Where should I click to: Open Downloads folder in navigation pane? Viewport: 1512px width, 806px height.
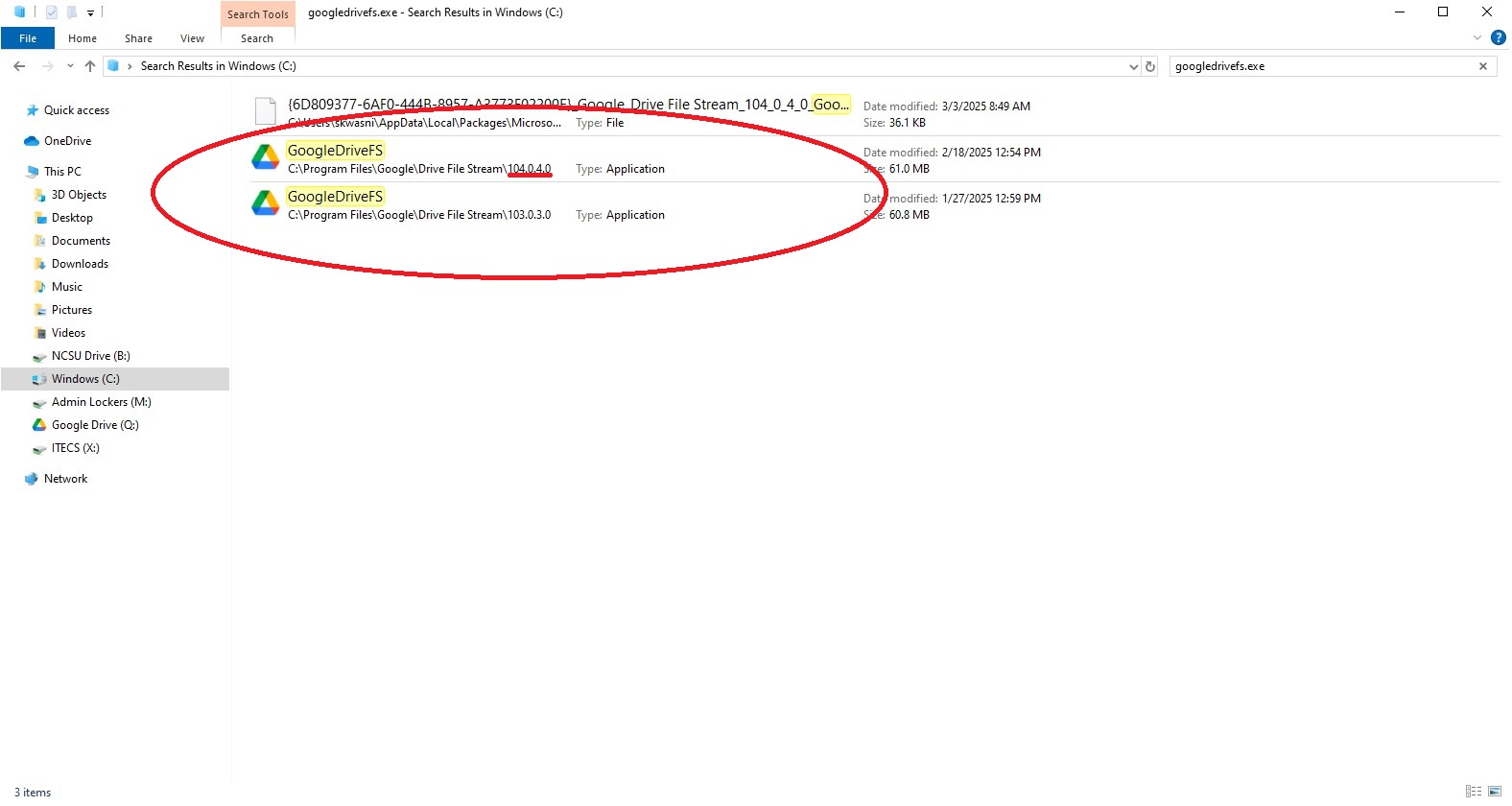click(x=80, y=264)
